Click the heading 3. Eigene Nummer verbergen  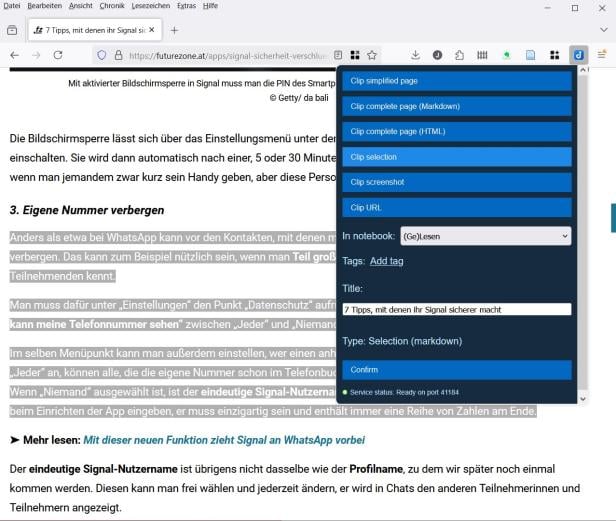click(87, 210)
